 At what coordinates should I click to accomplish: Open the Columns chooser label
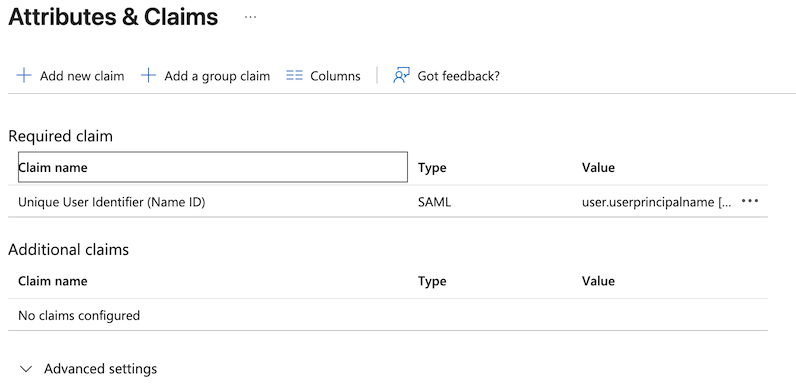tap(335, 76)
